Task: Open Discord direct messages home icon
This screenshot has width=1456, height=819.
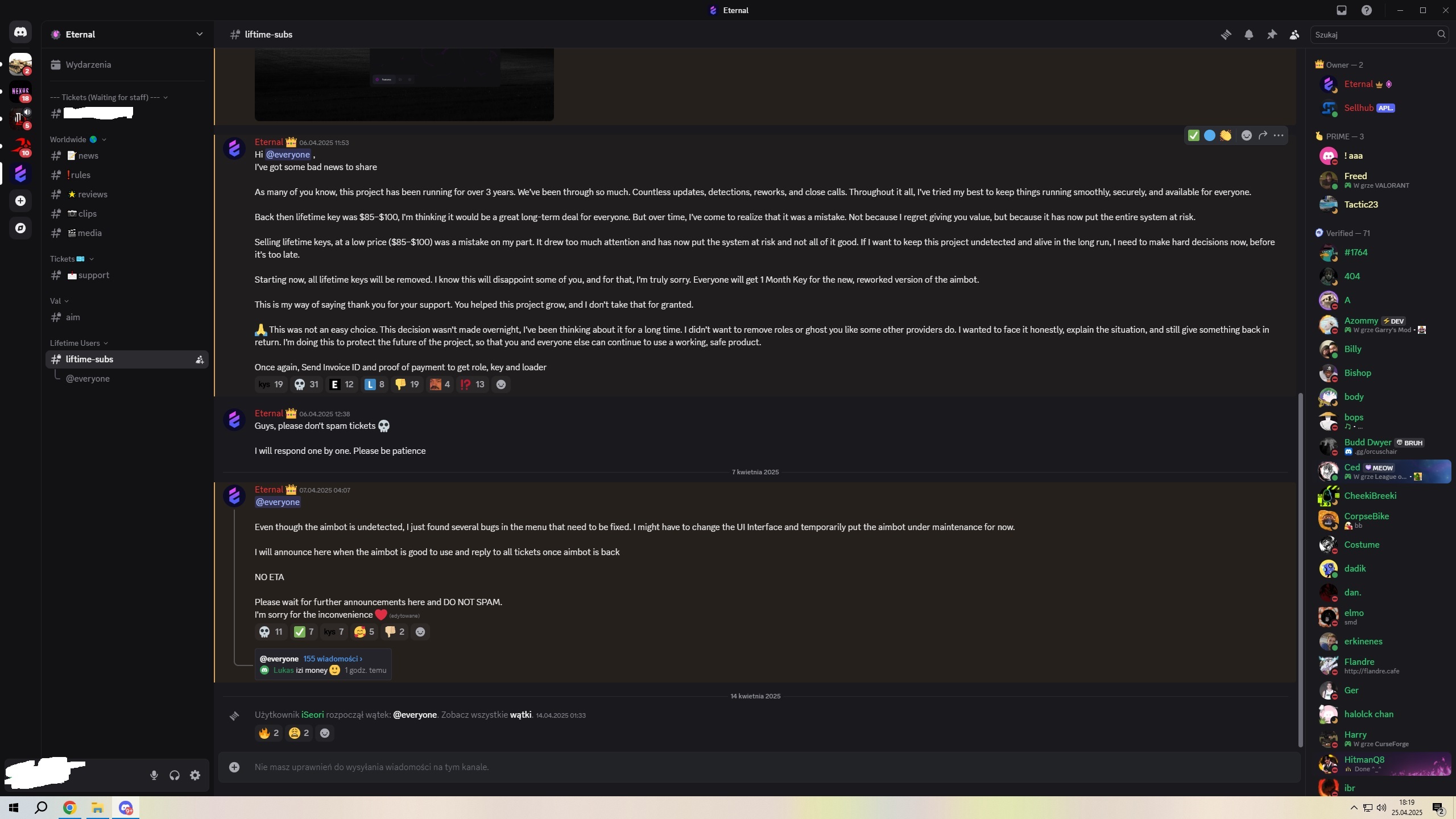Action: pyautogui.click(x=20, y=32)
